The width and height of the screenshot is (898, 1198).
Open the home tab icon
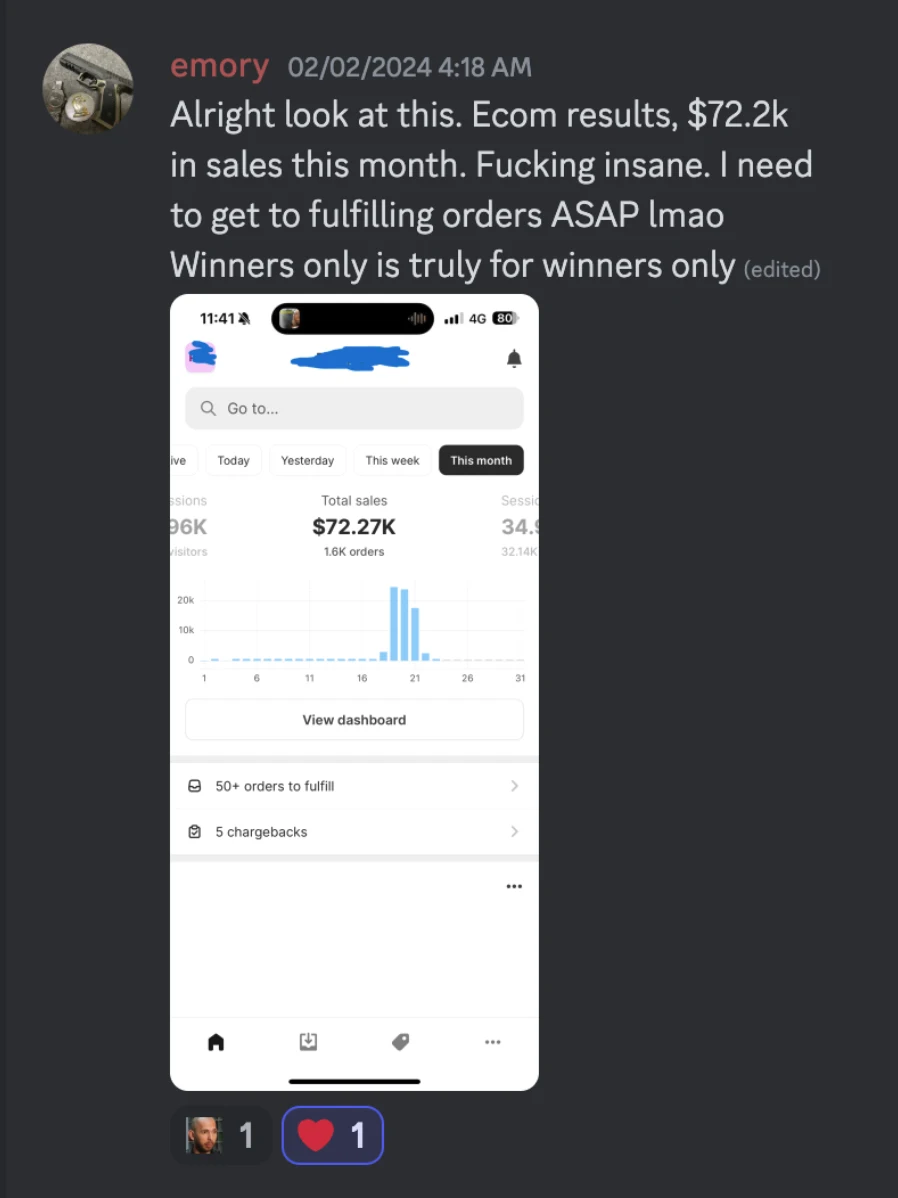point(216,1042)
